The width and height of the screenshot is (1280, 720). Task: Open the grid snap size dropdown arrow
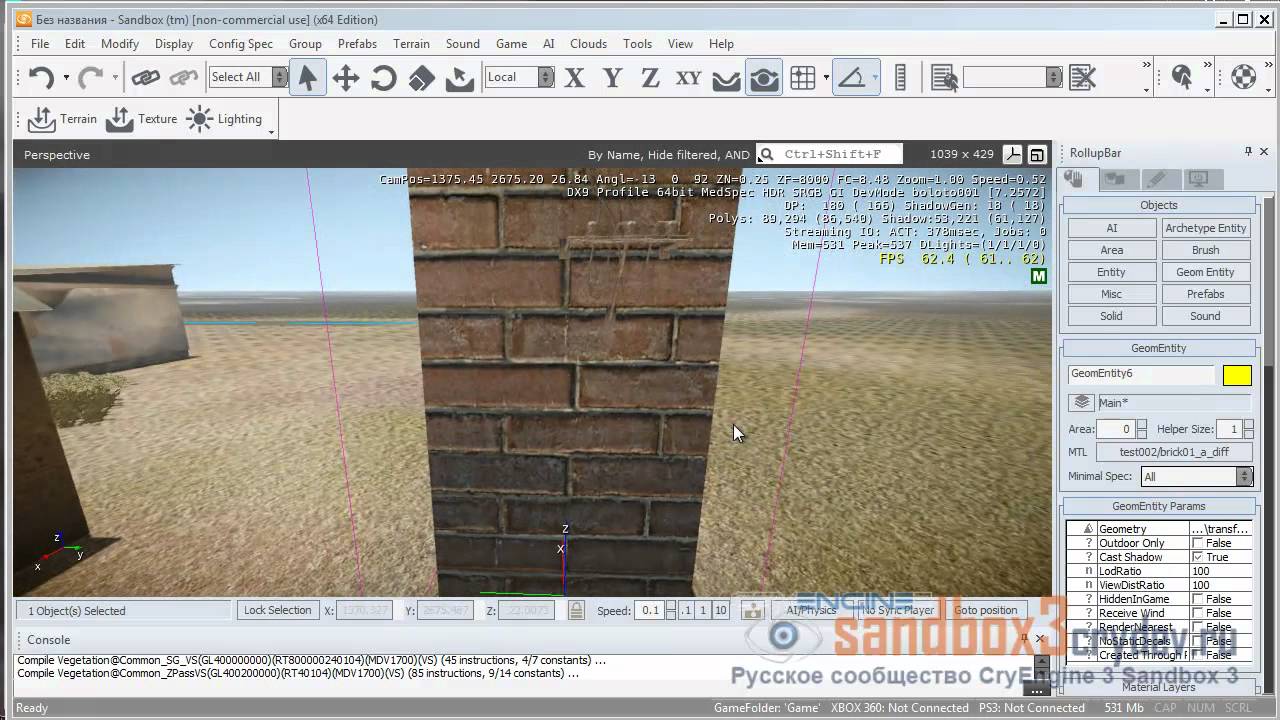[826, 77]
